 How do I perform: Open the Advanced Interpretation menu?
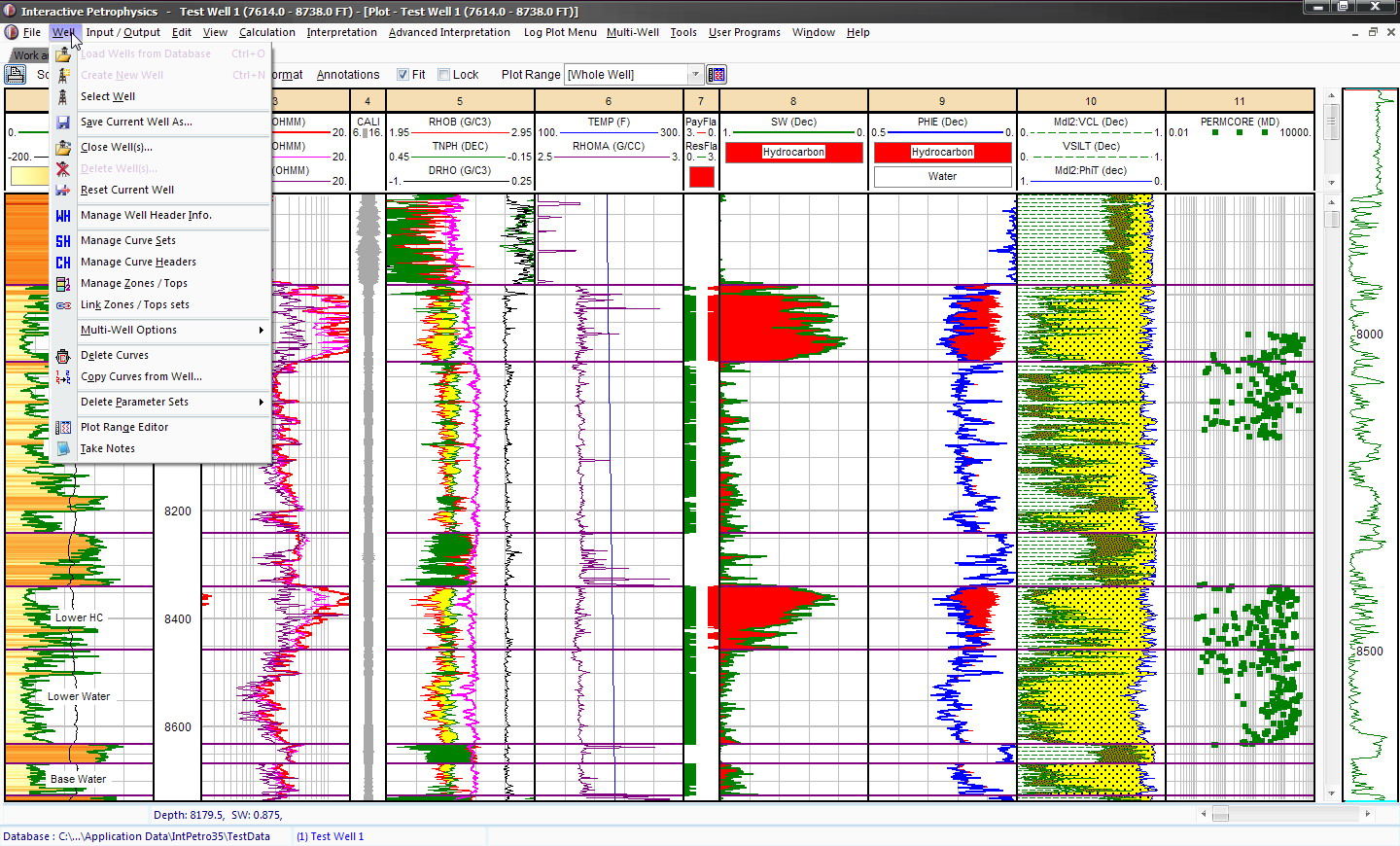click(x=449, y=32)
